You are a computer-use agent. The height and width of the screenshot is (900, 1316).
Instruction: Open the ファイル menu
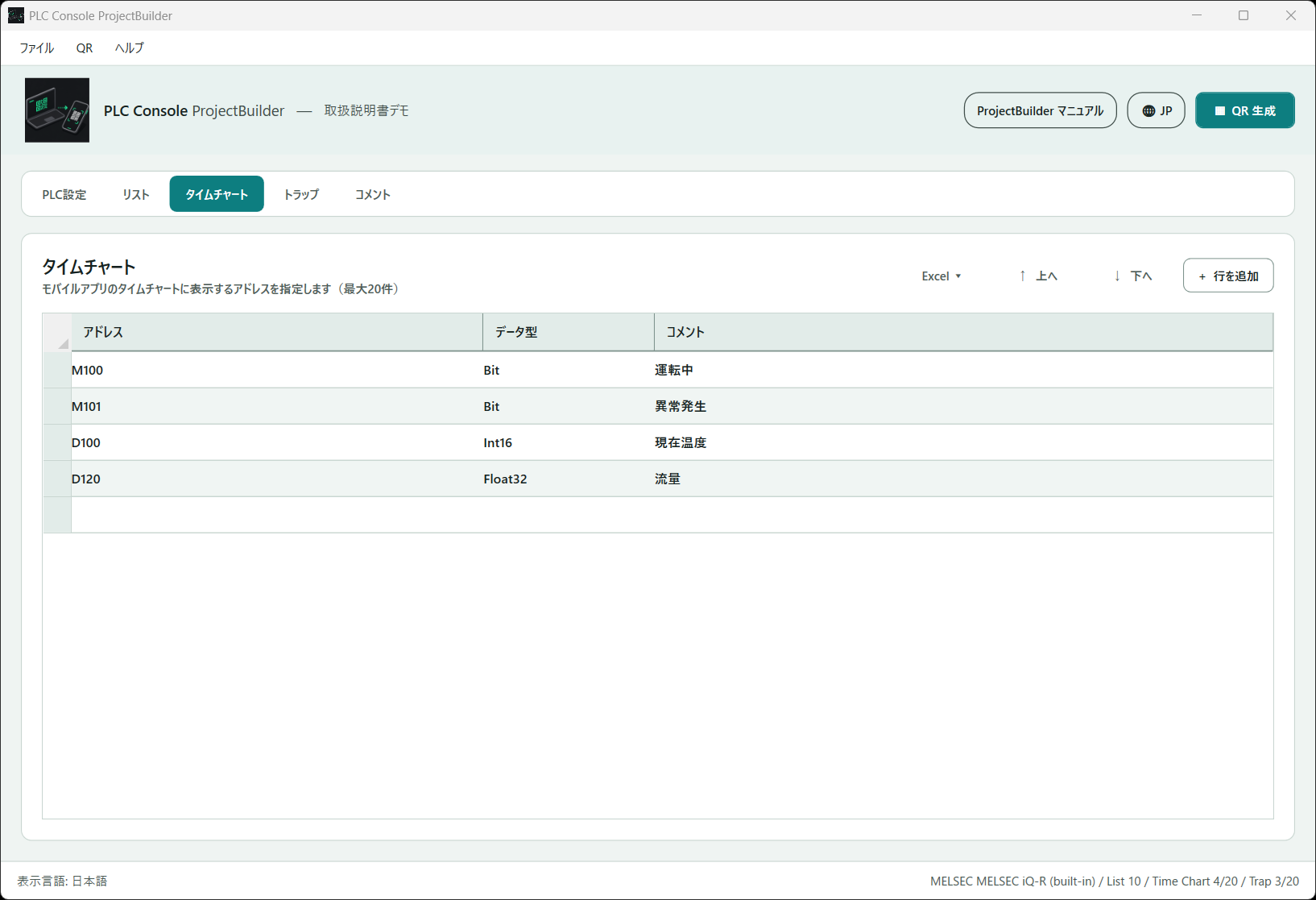[37, 48]
